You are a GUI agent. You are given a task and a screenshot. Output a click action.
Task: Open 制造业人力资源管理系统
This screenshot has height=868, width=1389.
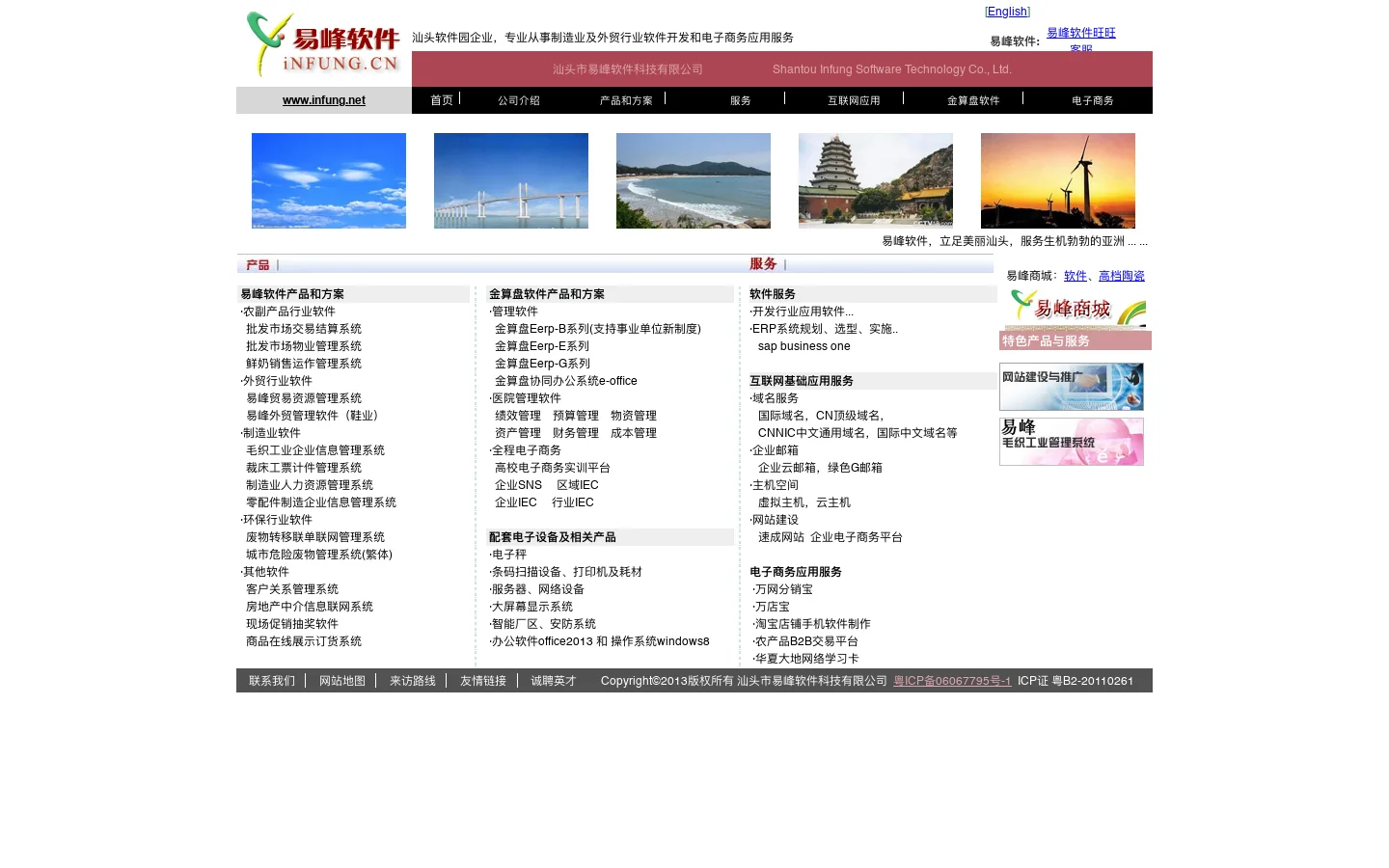pos(310,485)
